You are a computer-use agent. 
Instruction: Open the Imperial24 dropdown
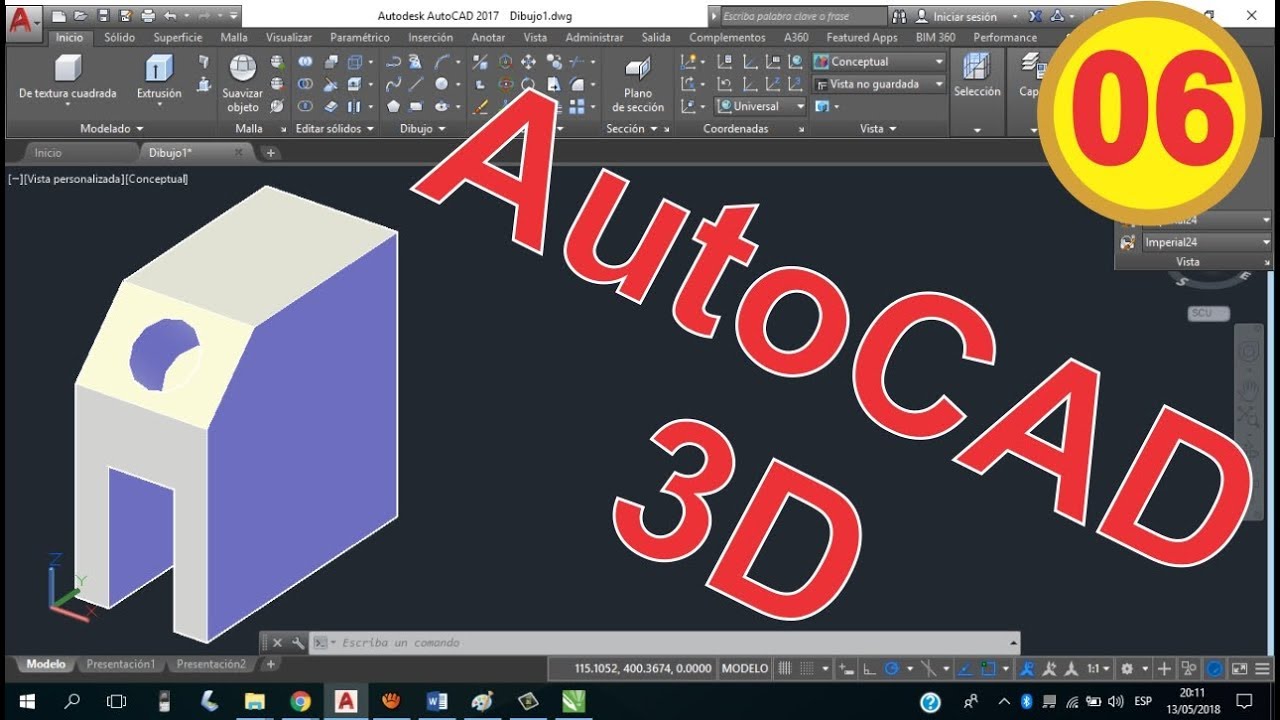[1207, 242]
